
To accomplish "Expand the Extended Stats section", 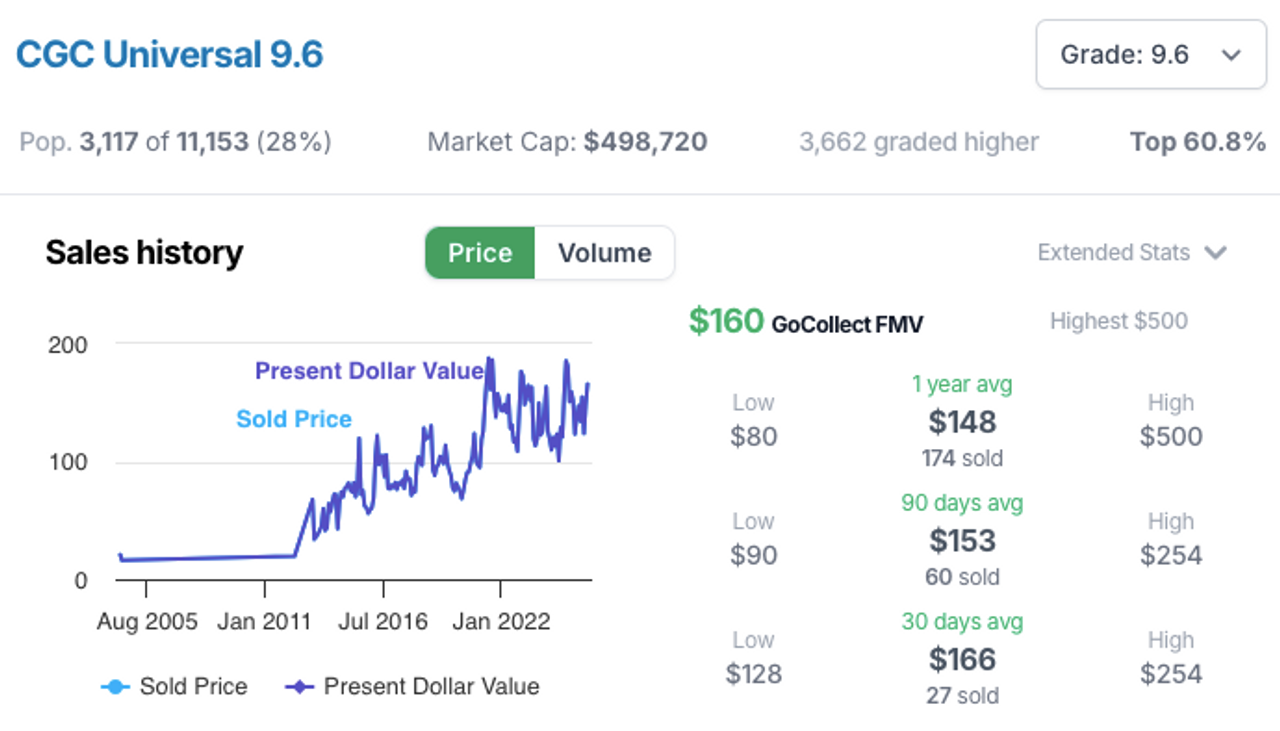I will point(1114,253).
